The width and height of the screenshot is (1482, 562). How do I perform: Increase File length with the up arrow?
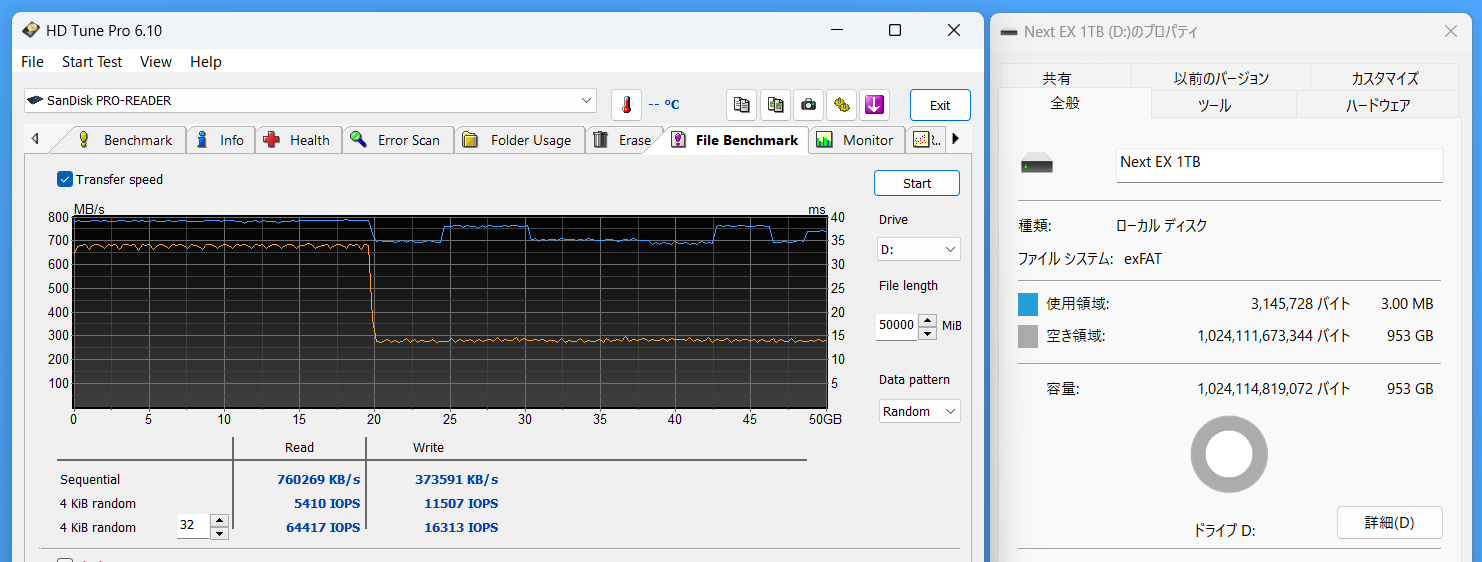[928, 320]
